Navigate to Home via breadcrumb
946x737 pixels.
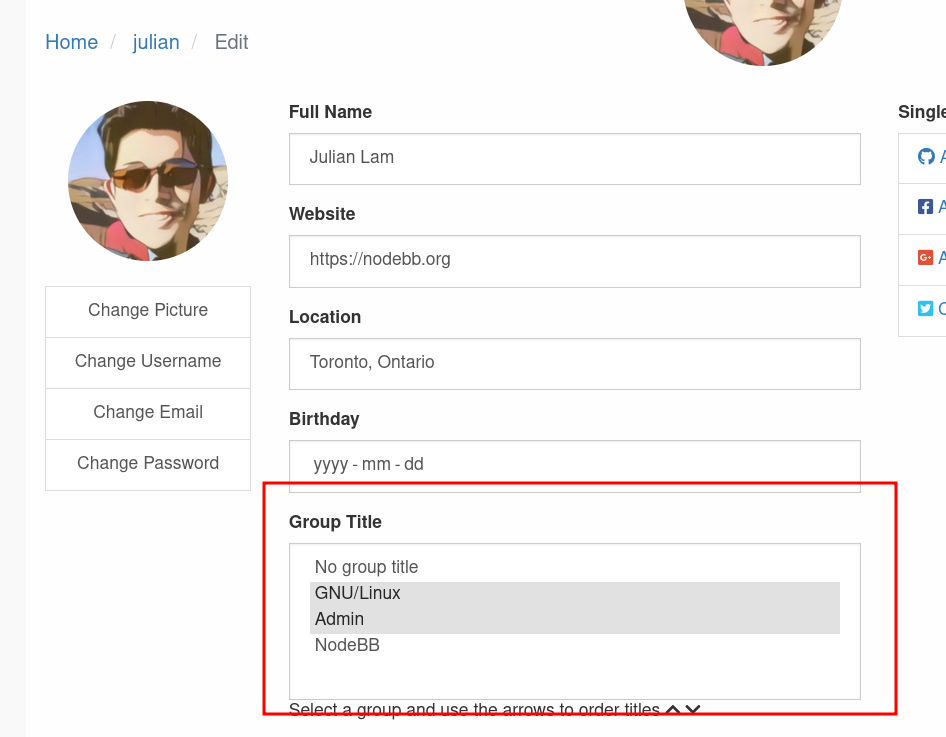[71, 42]
